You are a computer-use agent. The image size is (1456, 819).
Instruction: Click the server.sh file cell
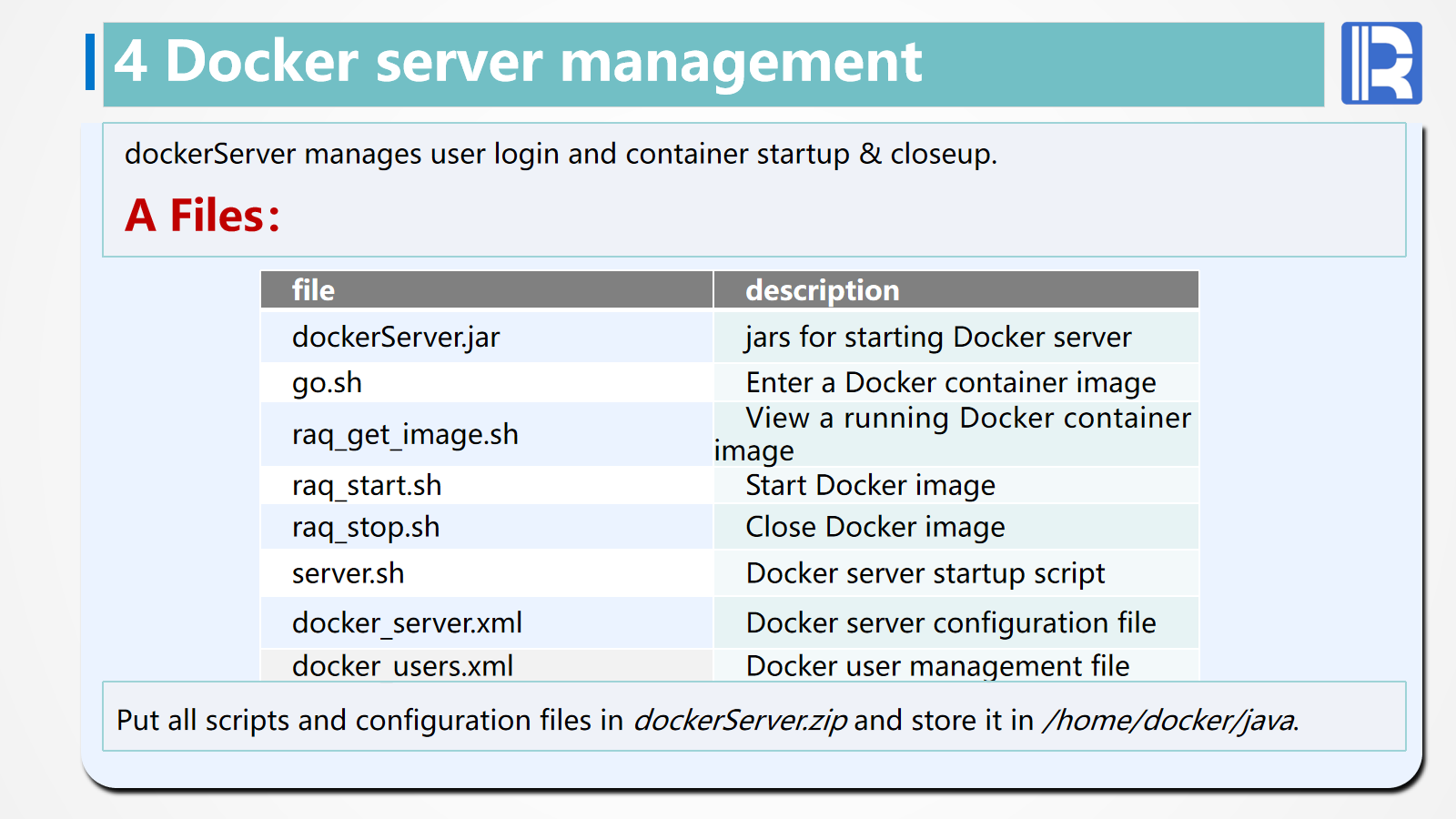(348, 574)
